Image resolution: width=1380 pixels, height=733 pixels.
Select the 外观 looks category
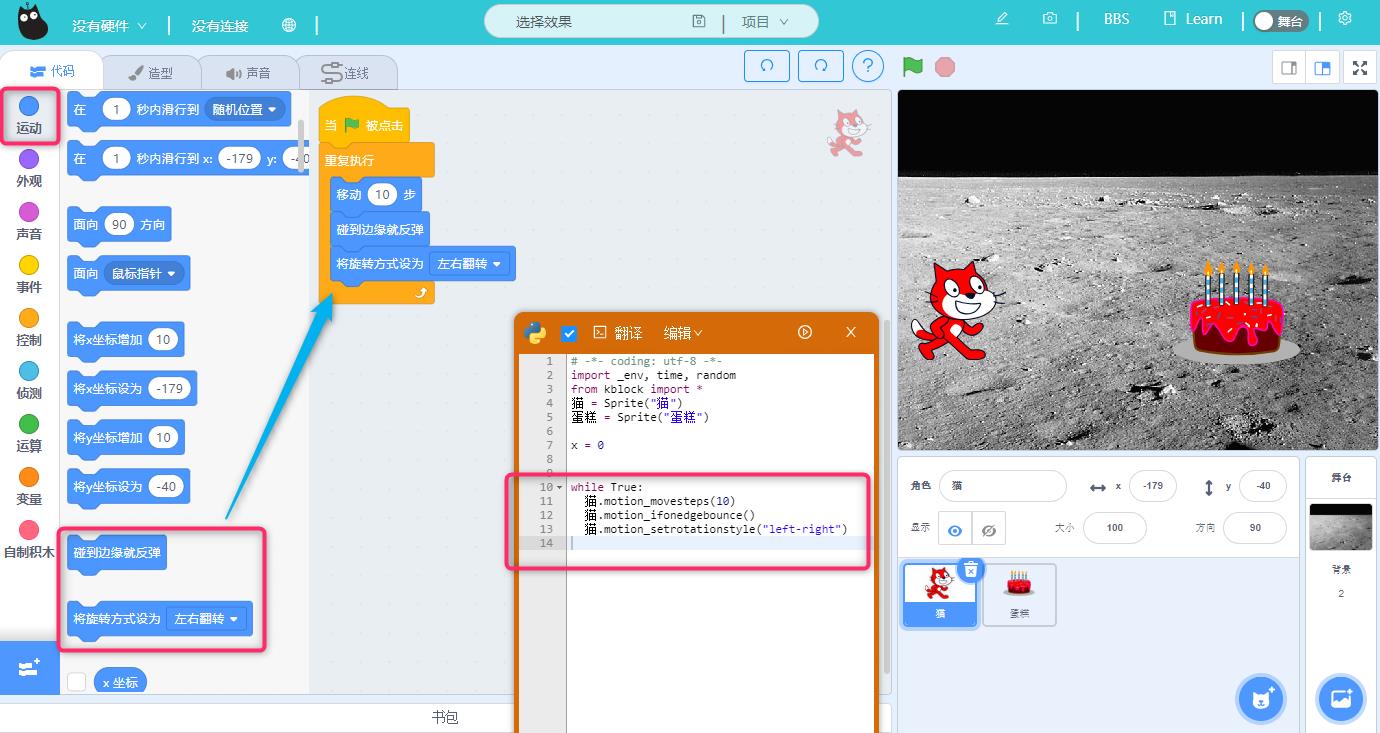click(x=29, y=169)
